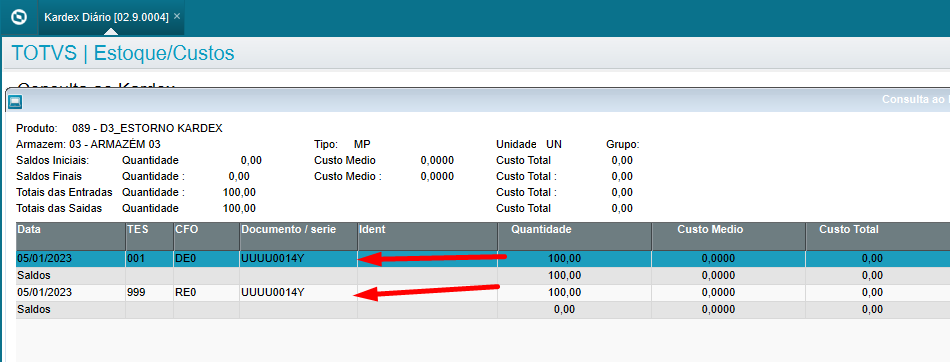950x362 pixels.
Task: Click the TOTVS | Estoque/Custos heading
Action: [123, 54]
